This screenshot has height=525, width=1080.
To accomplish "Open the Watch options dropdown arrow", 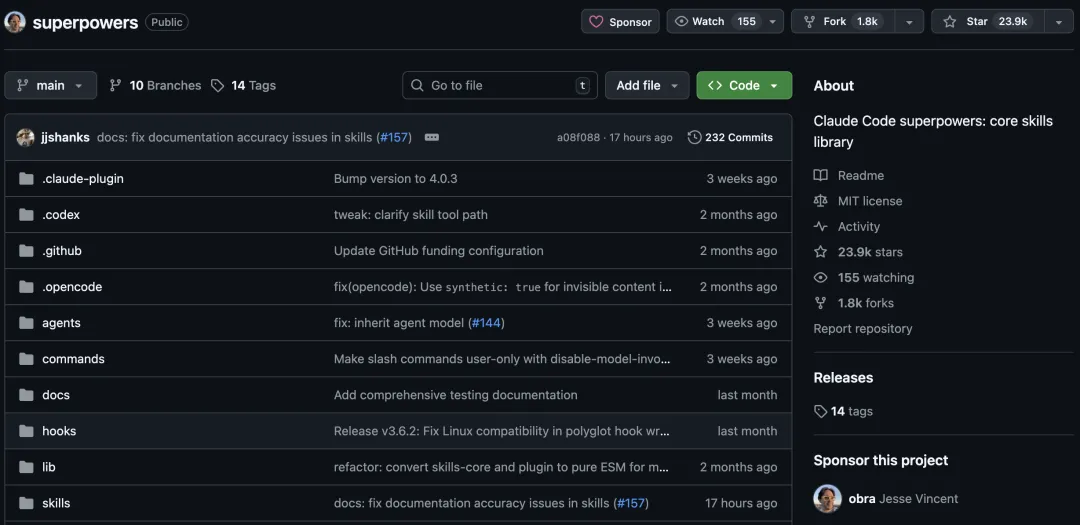I will click(773, 22).
